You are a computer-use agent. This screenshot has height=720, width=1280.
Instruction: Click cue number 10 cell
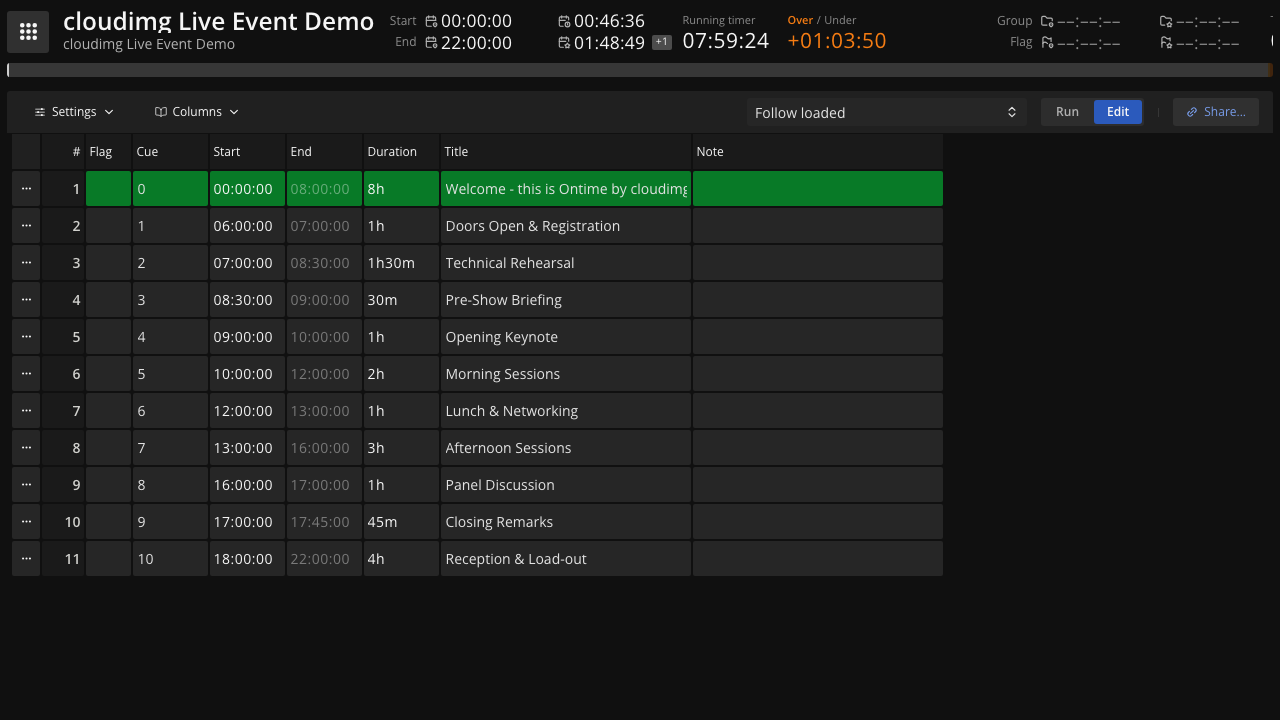coord(170,559)
